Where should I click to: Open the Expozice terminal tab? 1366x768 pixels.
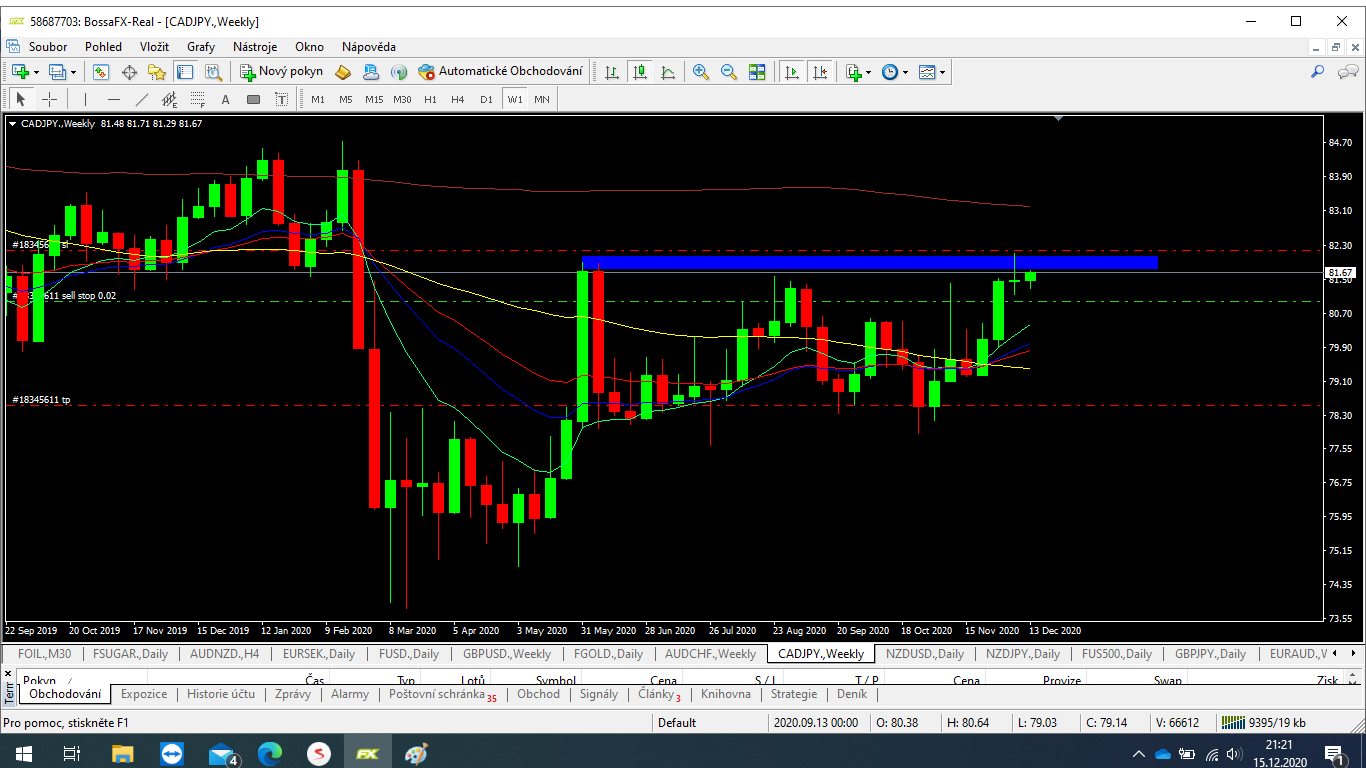coord(144,694)
